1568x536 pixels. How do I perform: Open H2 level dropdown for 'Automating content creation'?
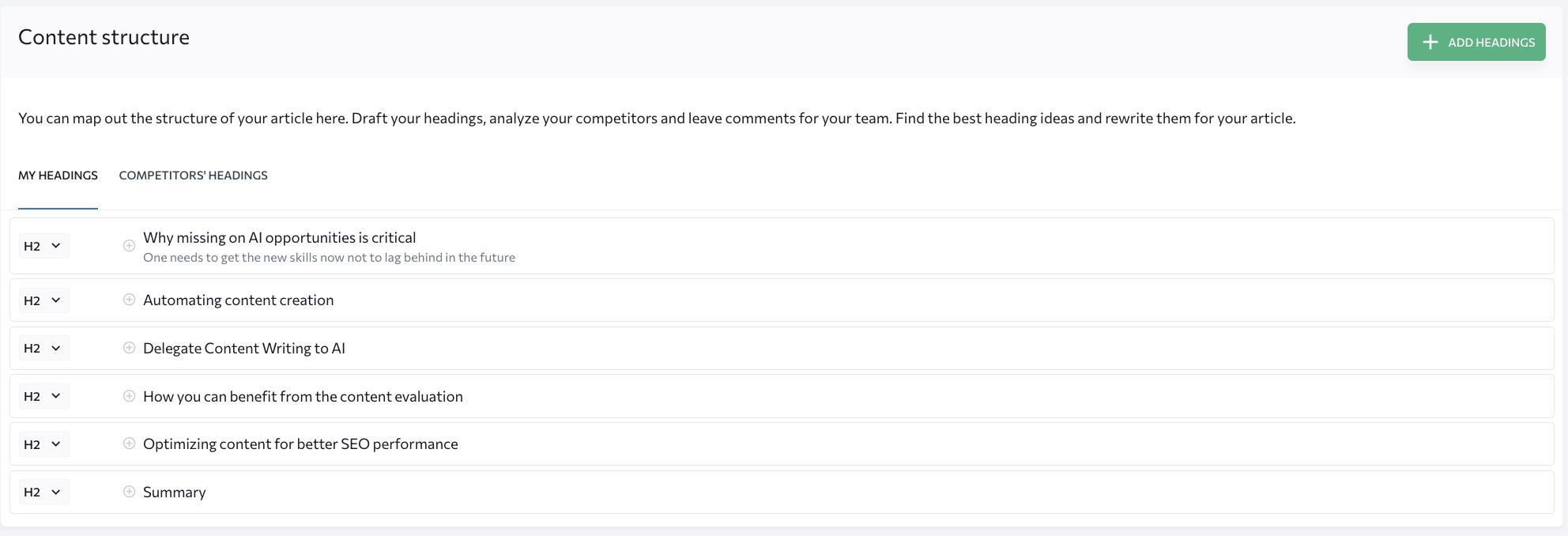(x=43, y=300)
